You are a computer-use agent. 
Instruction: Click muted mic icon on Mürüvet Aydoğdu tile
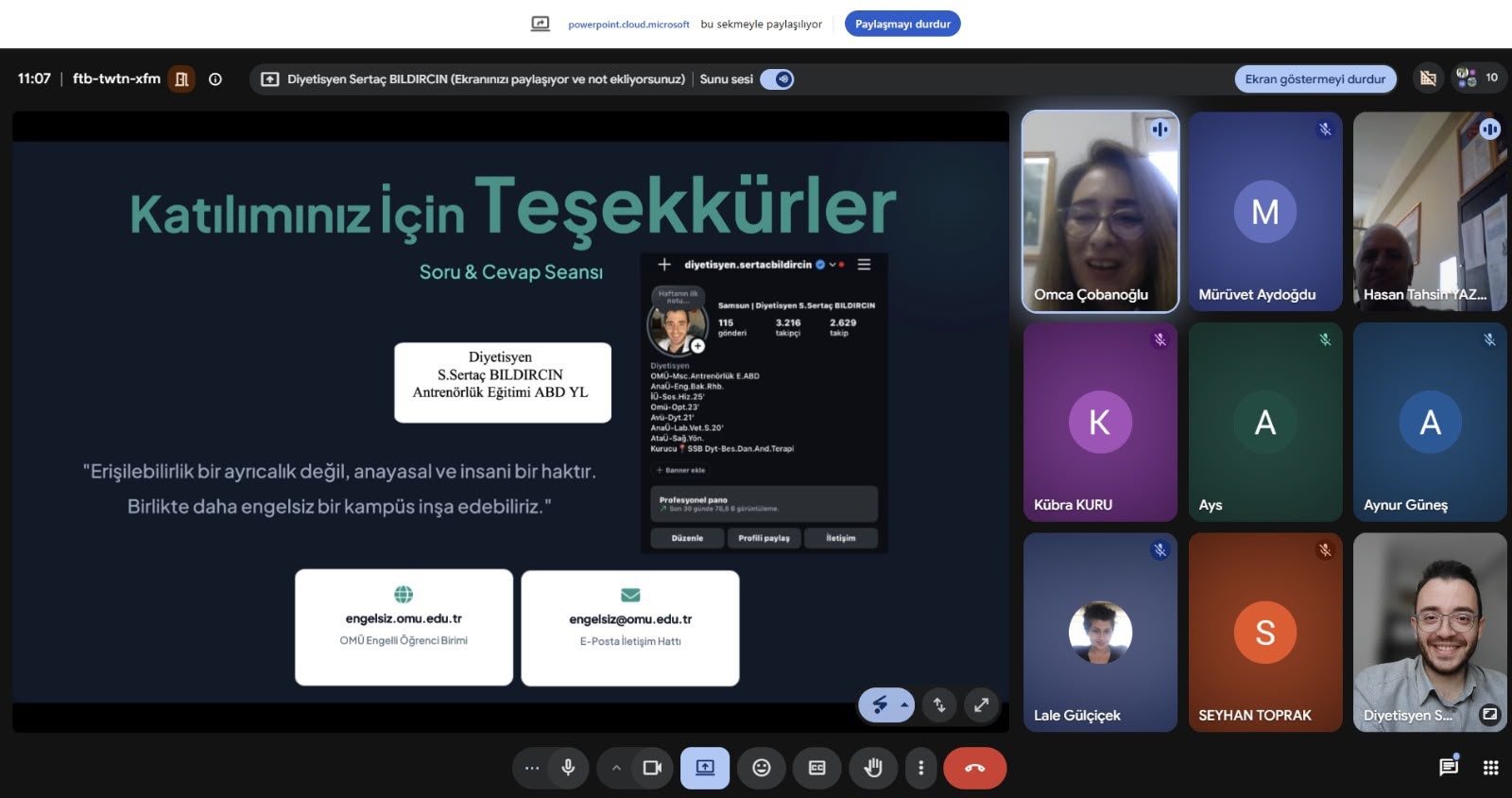pos(1325,130)
